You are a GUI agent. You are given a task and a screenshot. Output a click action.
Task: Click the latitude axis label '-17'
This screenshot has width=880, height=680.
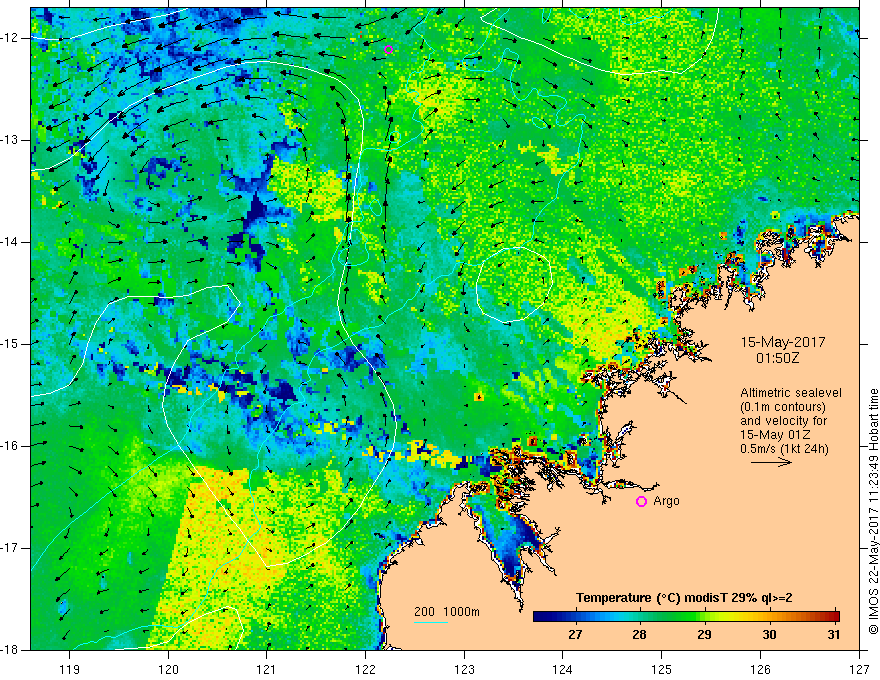click(10, 548)
